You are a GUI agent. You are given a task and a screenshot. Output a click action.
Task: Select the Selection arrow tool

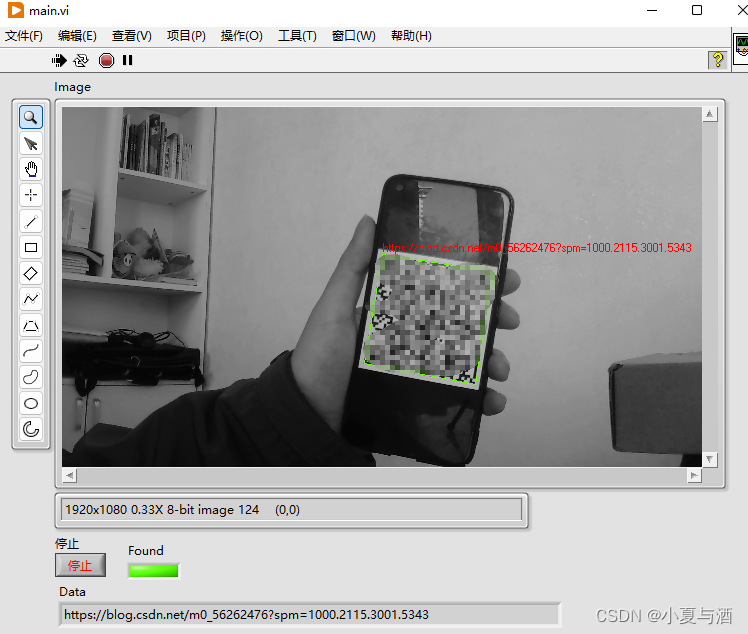[x=31, y=144]
